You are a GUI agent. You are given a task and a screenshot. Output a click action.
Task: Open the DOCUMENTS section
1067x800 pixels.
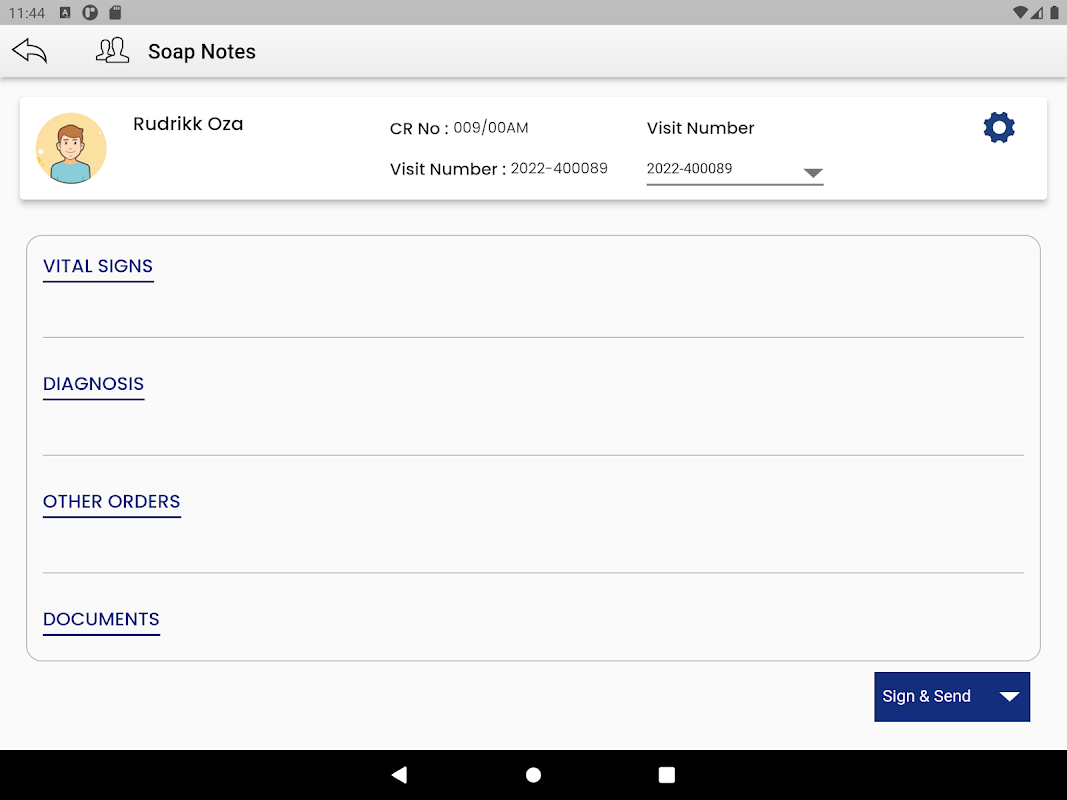(x=101, y=619)
